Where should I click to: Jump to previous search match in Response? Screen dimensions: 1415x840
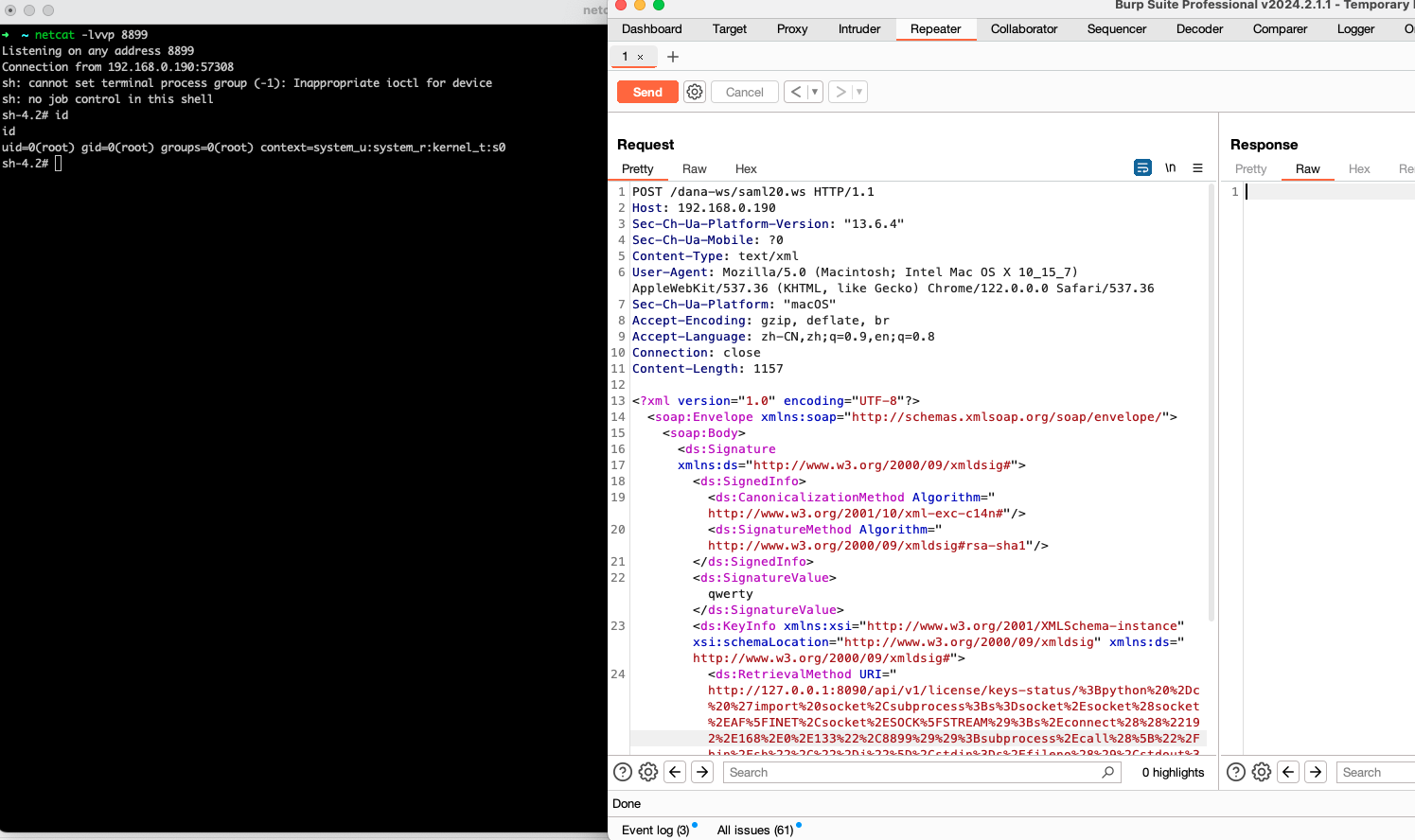(1288, 772)
